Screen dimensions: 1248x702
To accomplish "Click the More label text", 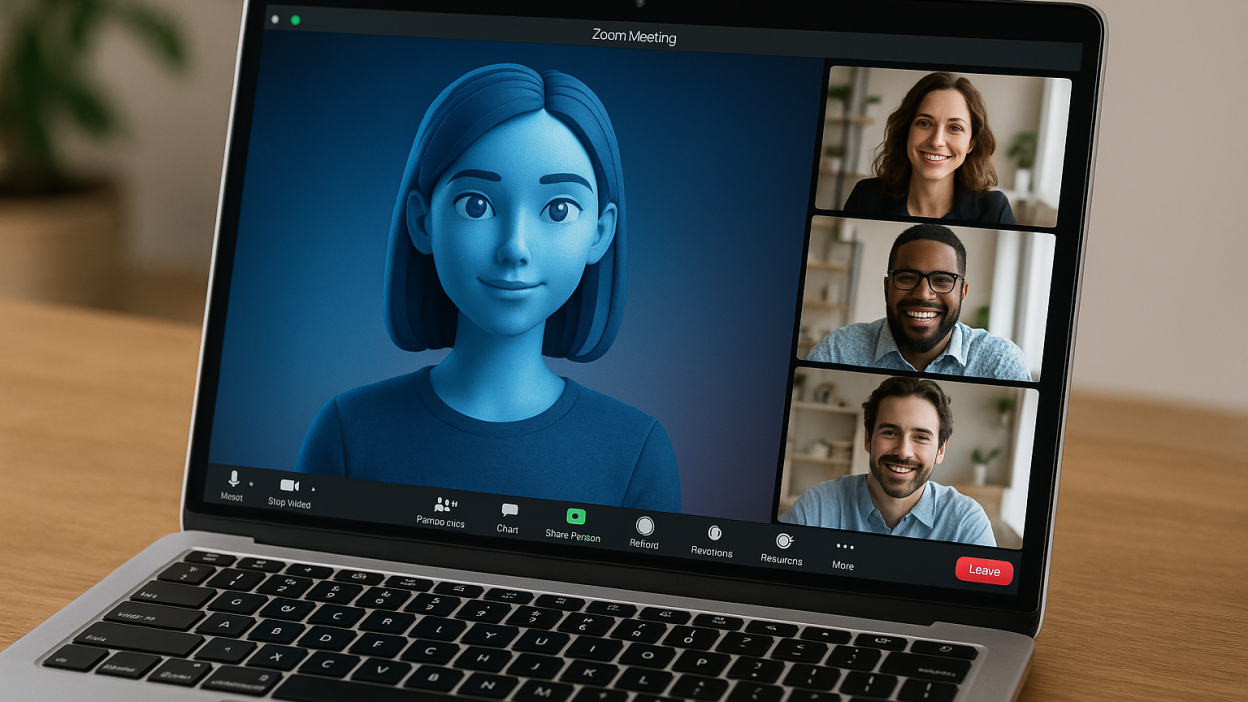I will tap(843, 566).
